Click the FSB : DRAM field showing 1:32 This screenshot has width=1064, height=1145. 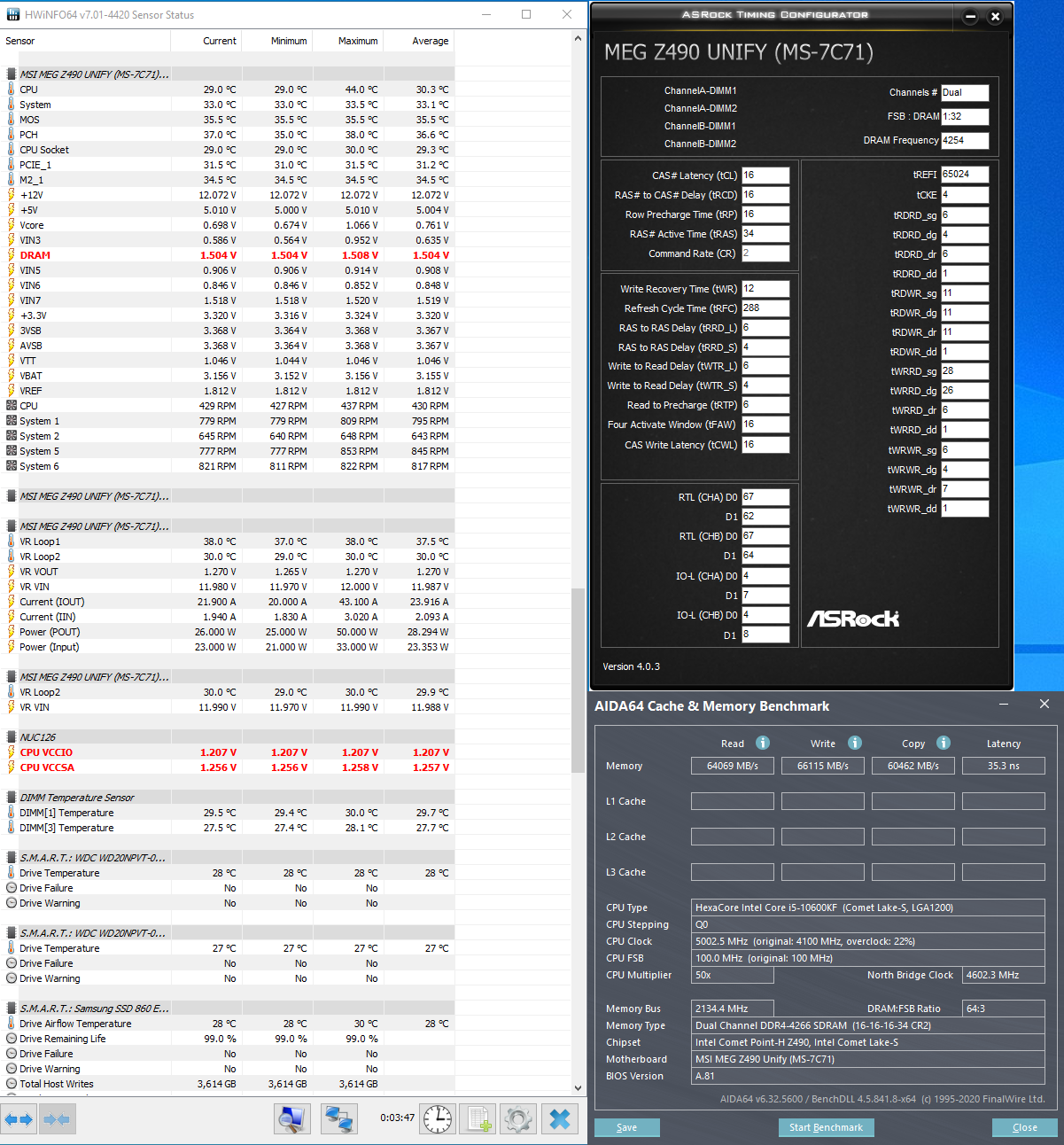click(x=965, y=116)
